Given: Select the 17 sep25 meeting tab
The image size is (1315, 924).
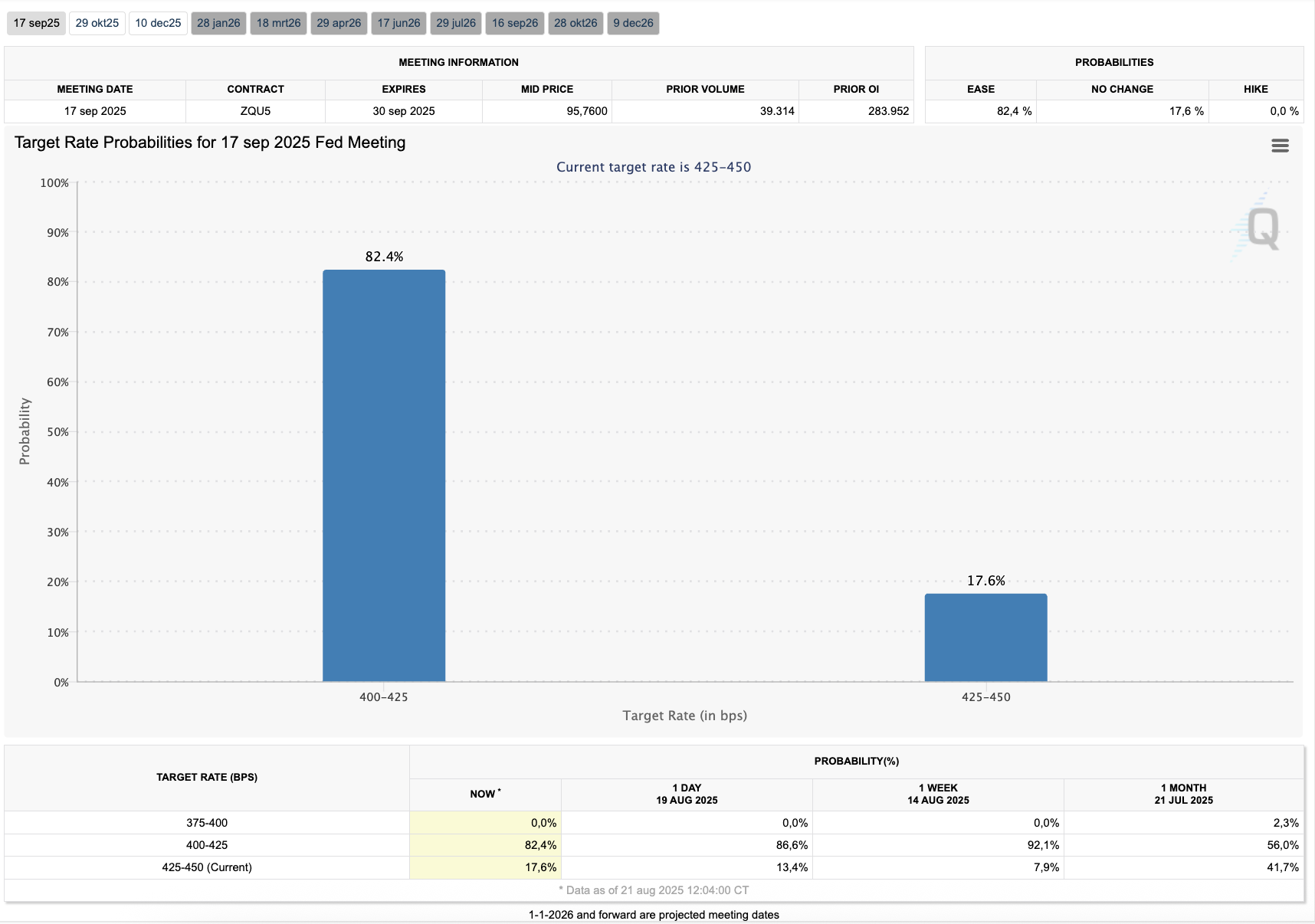Looking at the screenshot, I should point(37,23).
